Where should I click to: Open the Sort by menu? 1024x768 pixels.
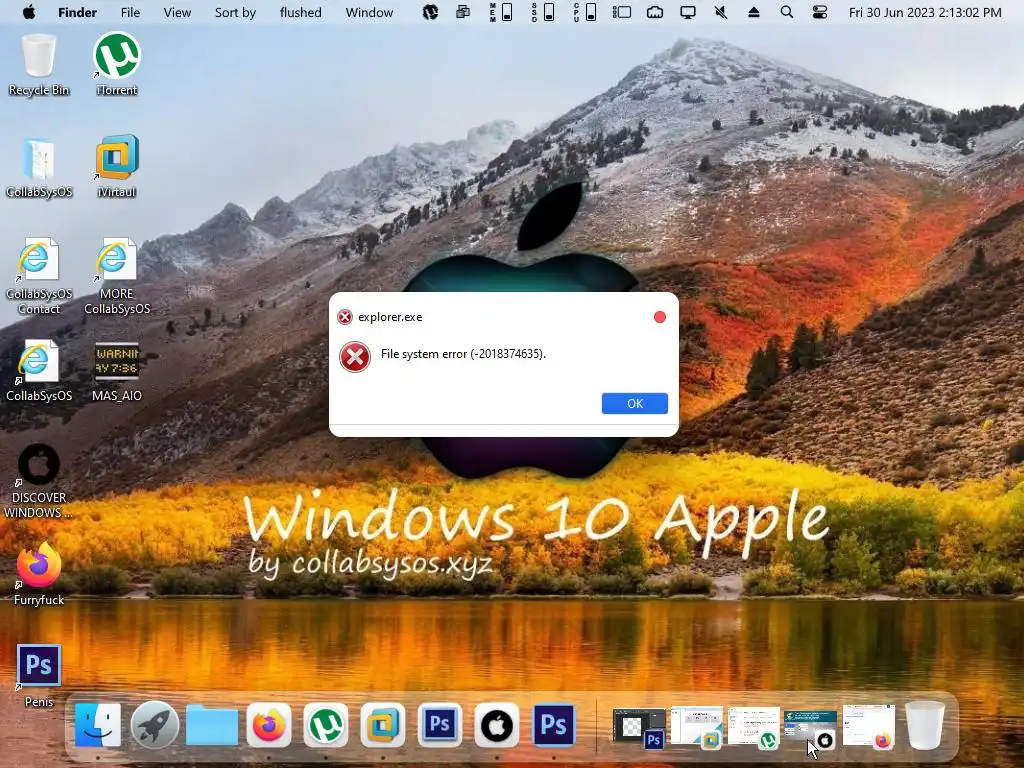tap(235, 12)
